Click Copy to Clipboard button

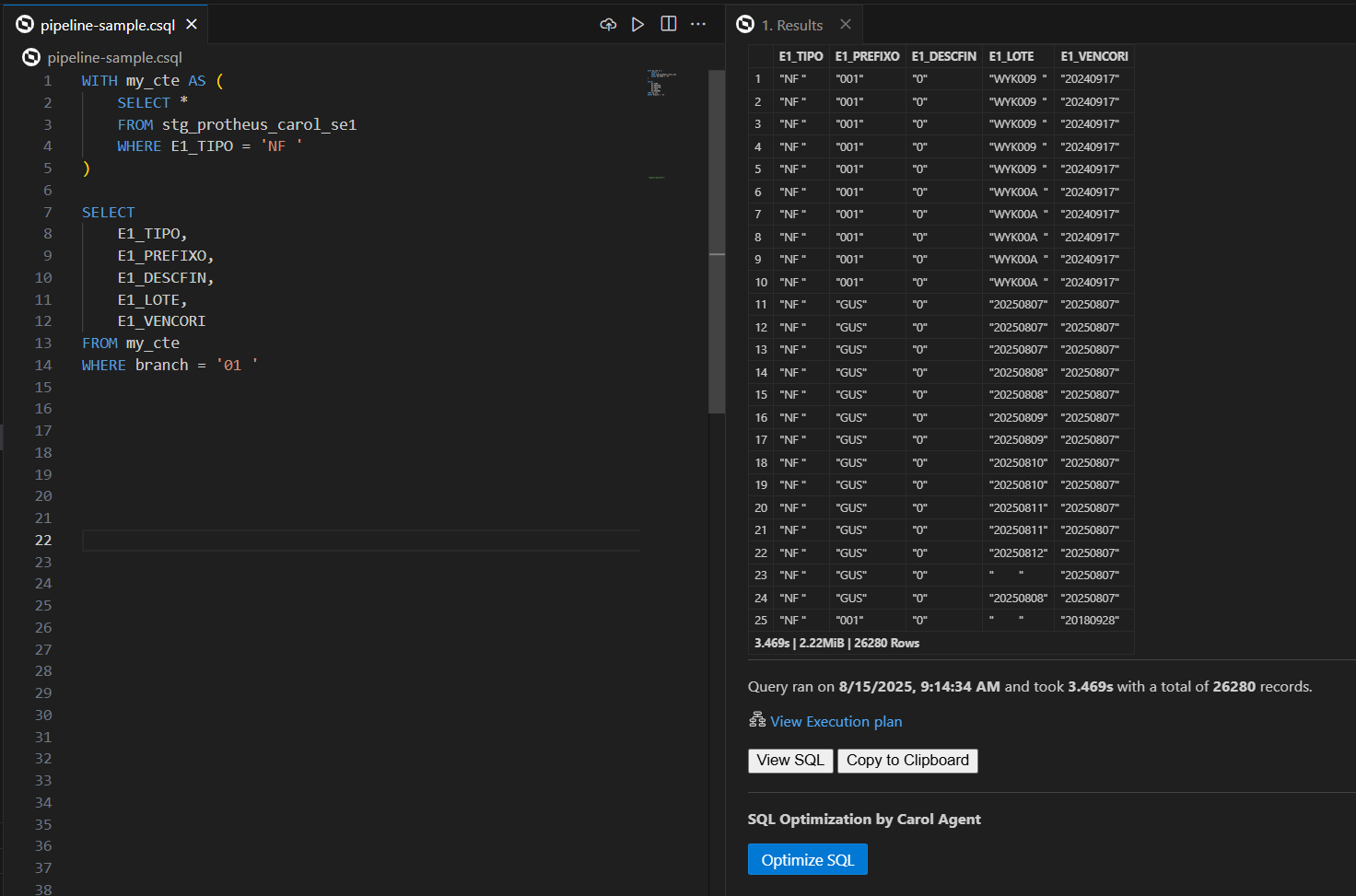click(x=907, y=761)
